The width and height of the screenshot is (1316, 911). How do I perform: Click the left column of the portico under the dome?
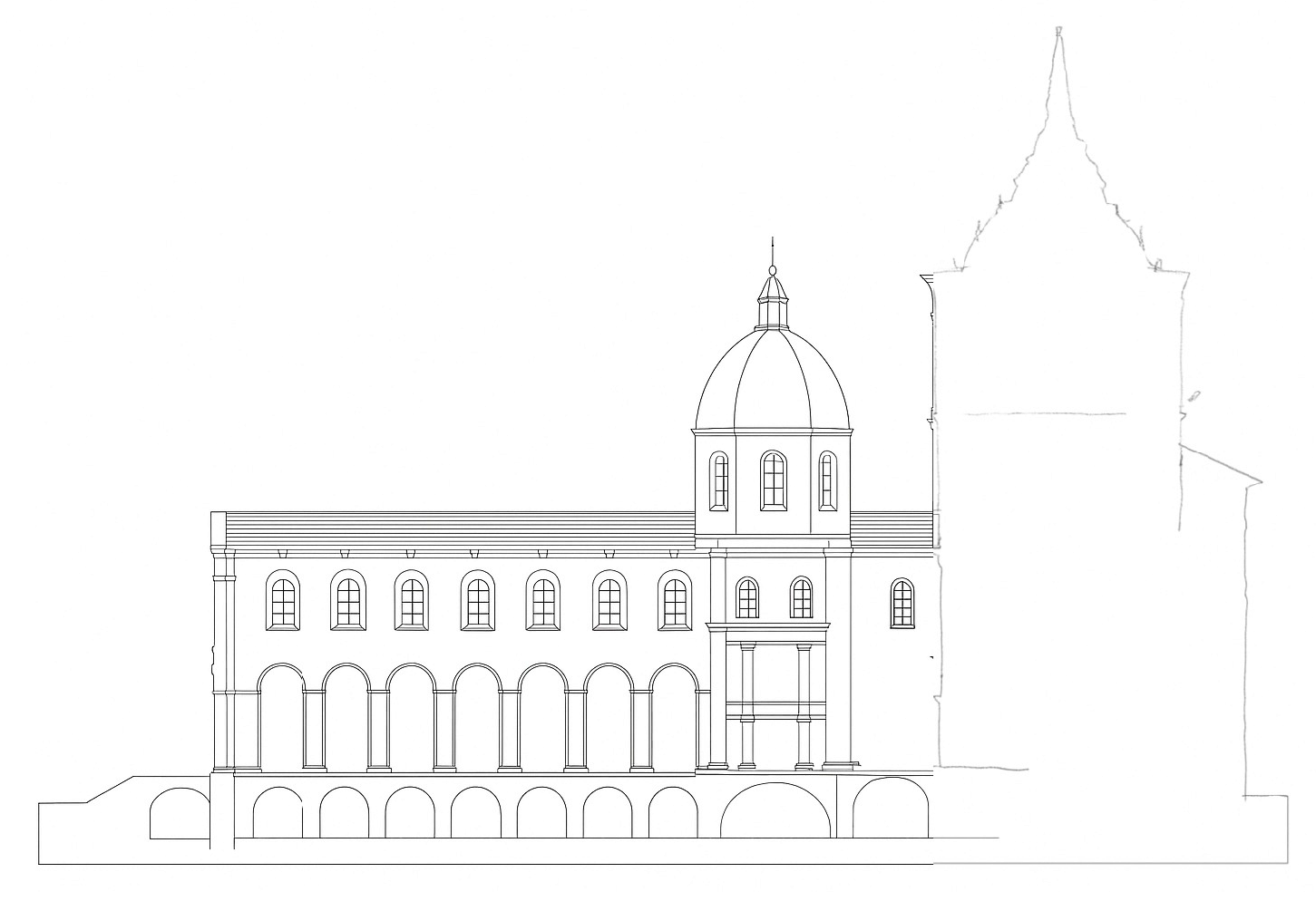pyautogui.click(x=747, y=703)
